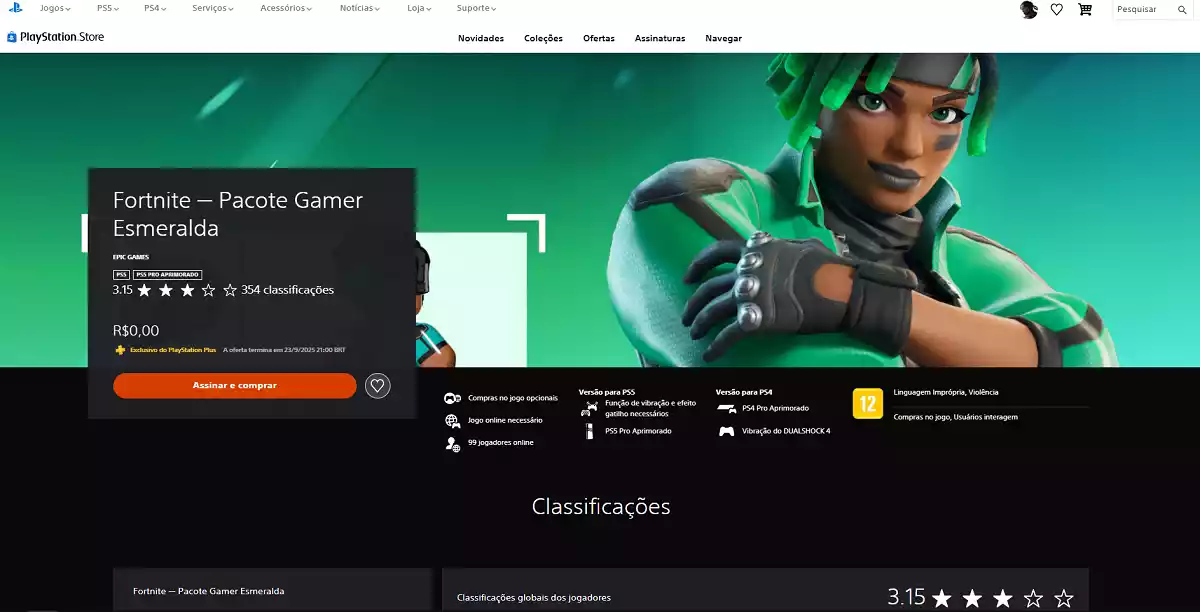
Task: Click the Classificações section heading
Action: [x=601, y=506]
